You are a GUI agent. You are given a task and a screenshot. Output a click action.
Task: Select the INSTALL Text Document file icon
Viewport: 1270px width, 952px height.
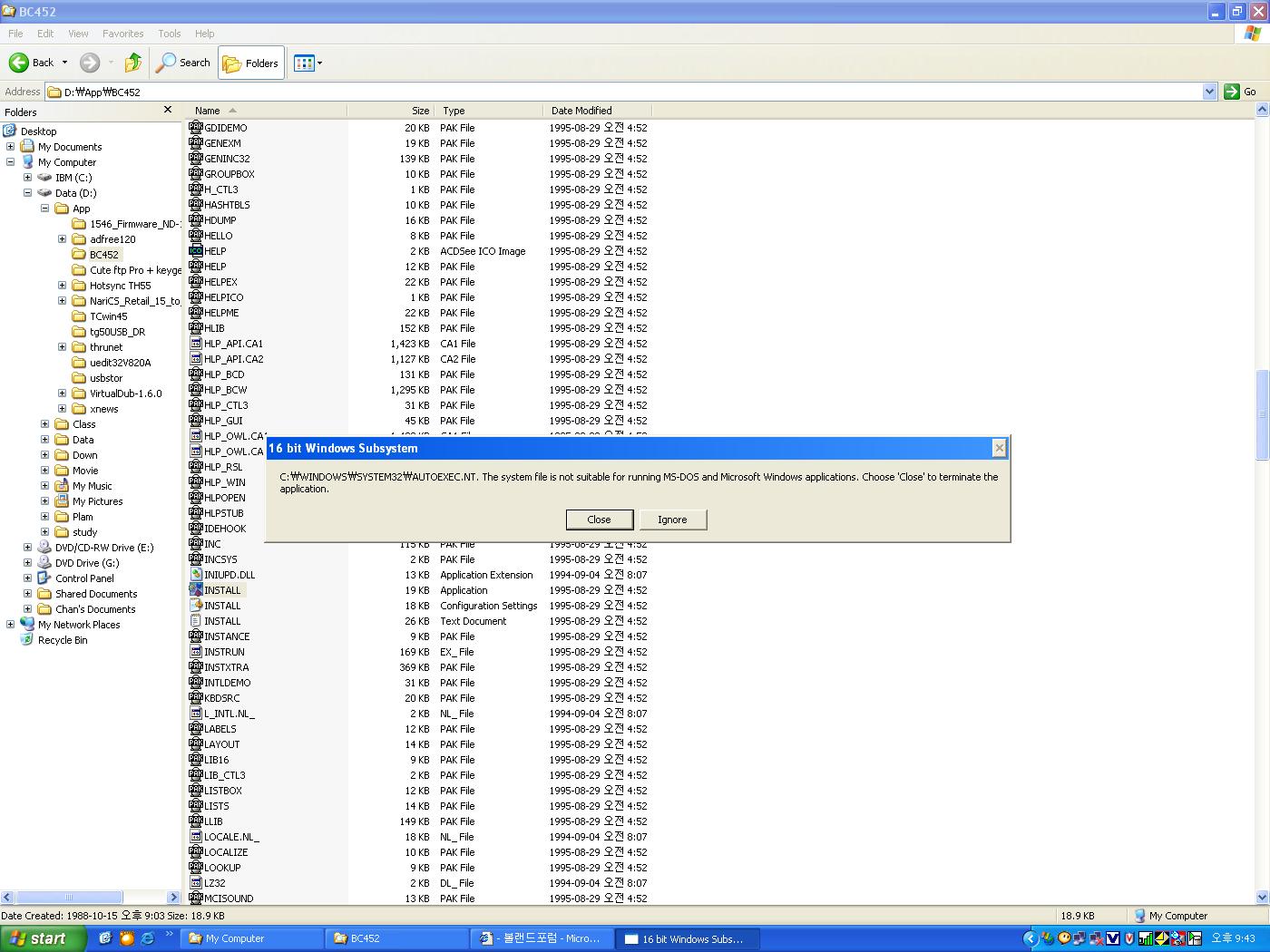196,620
